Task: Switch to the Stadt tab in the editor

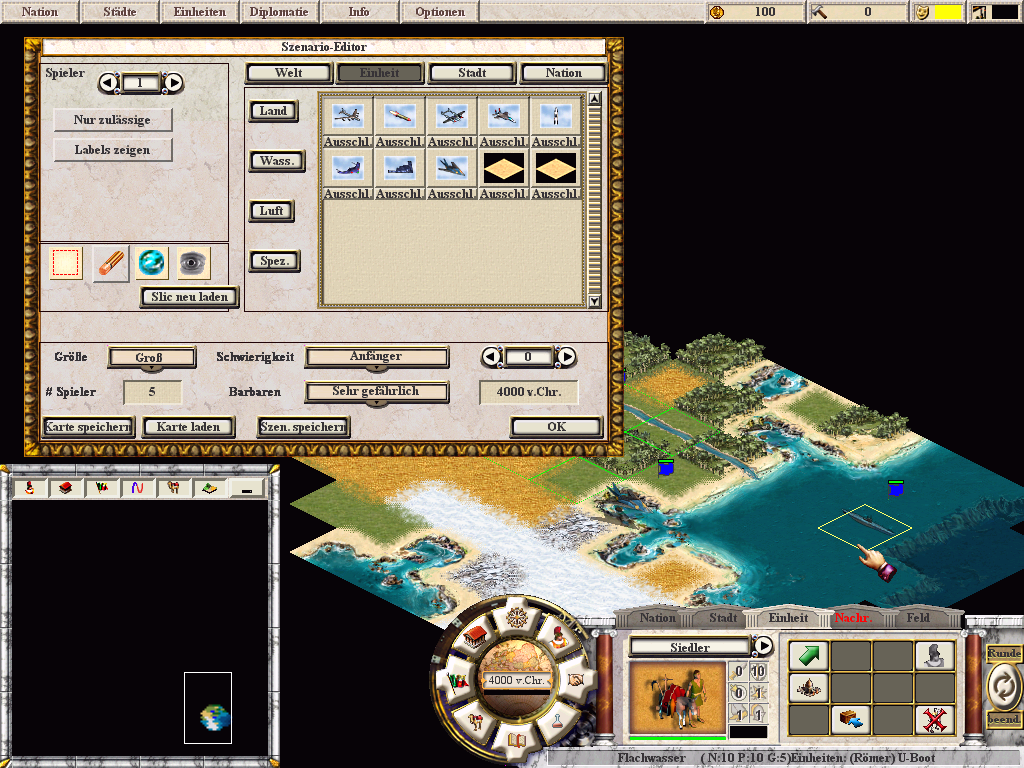Action: click(x=471, y=72)
